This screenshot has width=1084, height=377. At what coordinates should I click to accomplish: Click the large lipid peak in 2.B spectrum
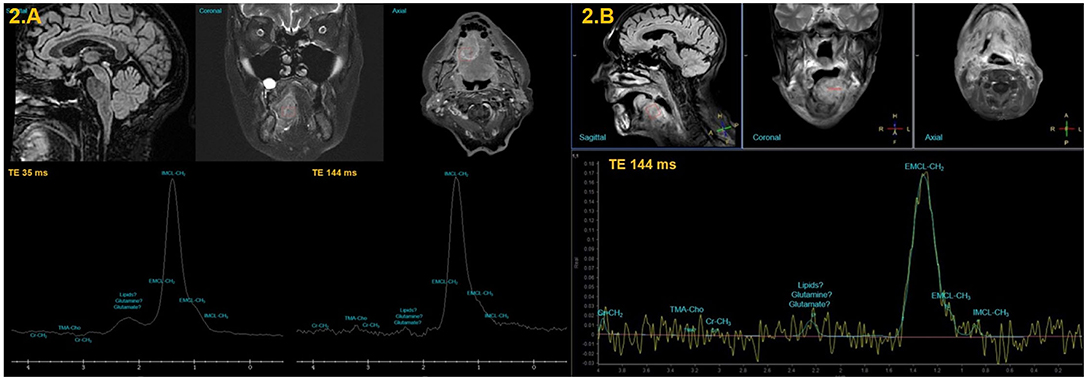924,252
